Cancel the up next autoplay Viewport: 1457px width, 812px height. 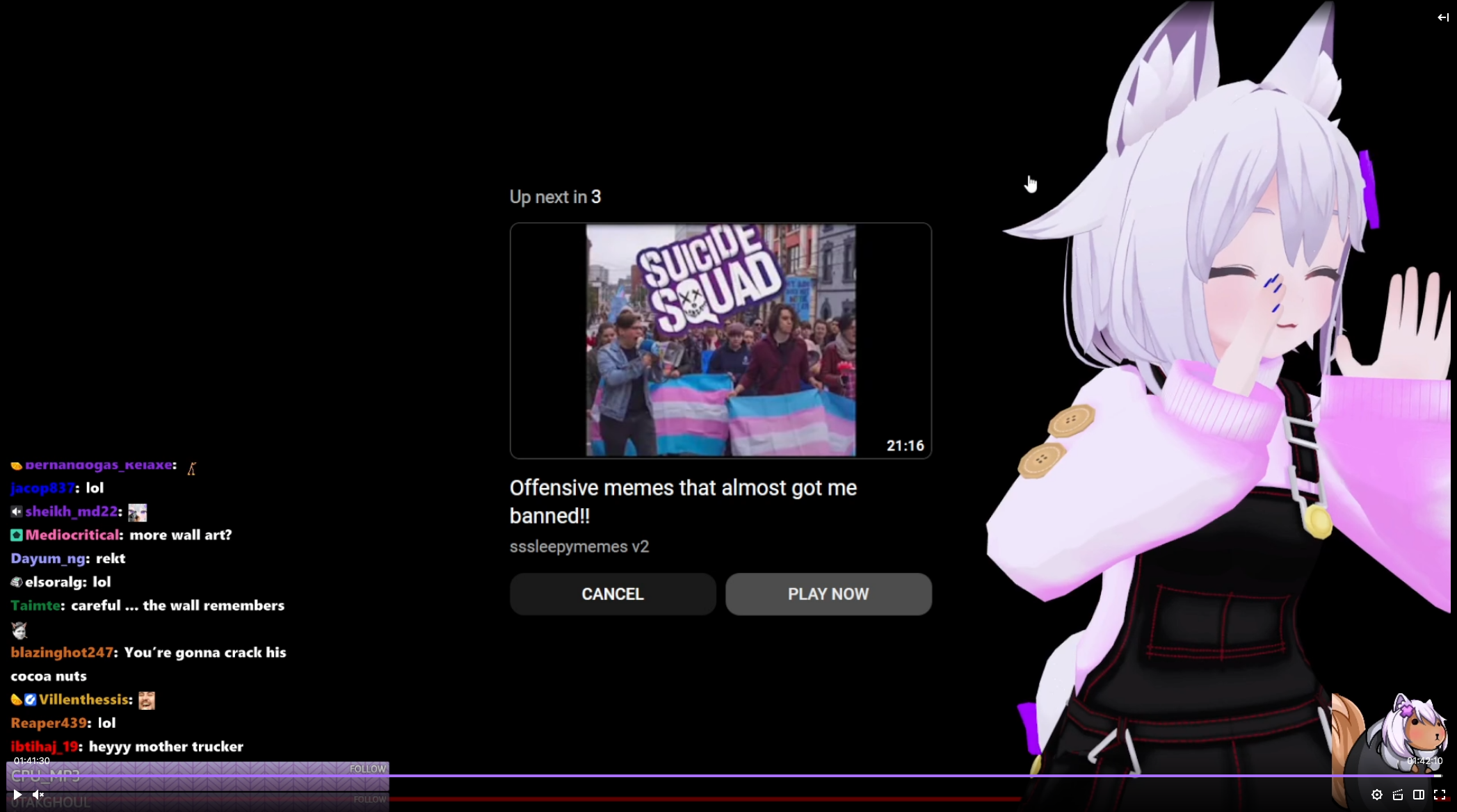pyautogui.click(x=612, y=594)
